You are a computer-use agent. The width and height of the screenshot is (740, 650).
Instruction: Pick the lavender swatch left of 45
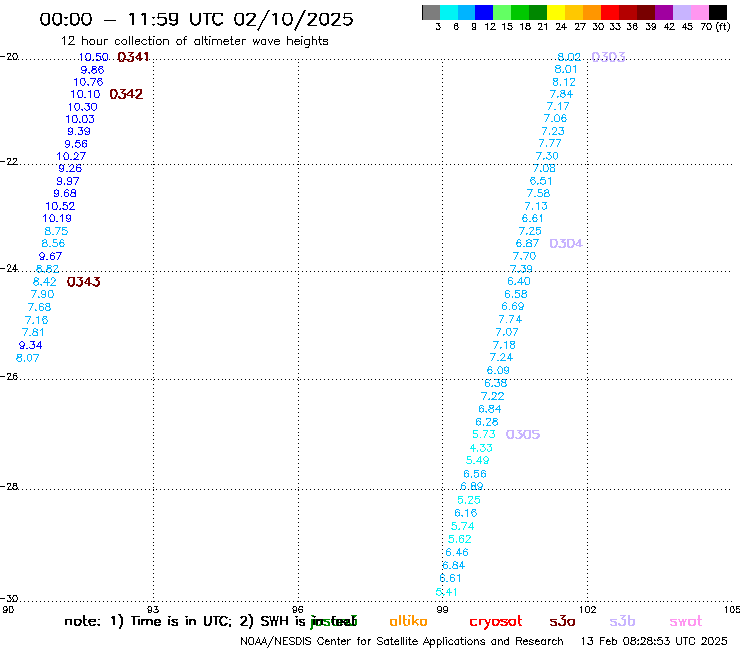pyautogui.click(x=681, y=12)
